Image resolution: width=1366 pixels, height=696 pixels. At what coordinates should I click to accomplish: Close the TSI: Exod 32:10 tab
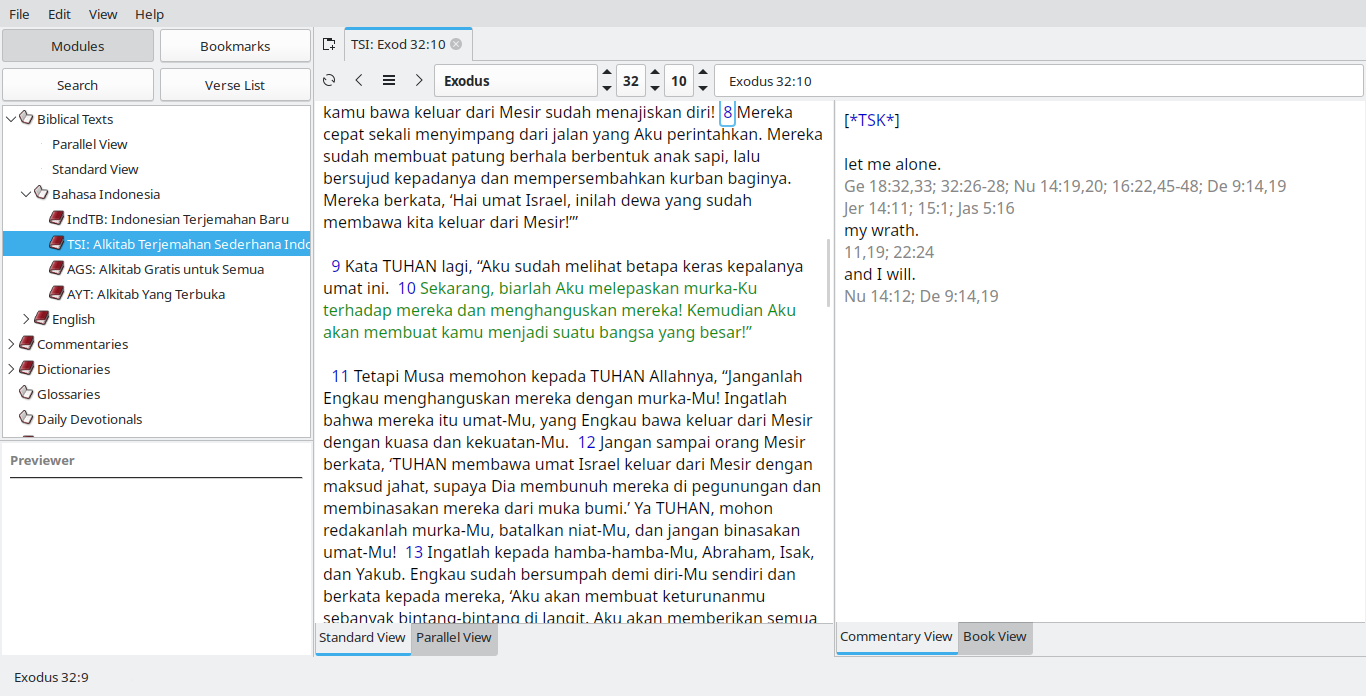(456, 44)
